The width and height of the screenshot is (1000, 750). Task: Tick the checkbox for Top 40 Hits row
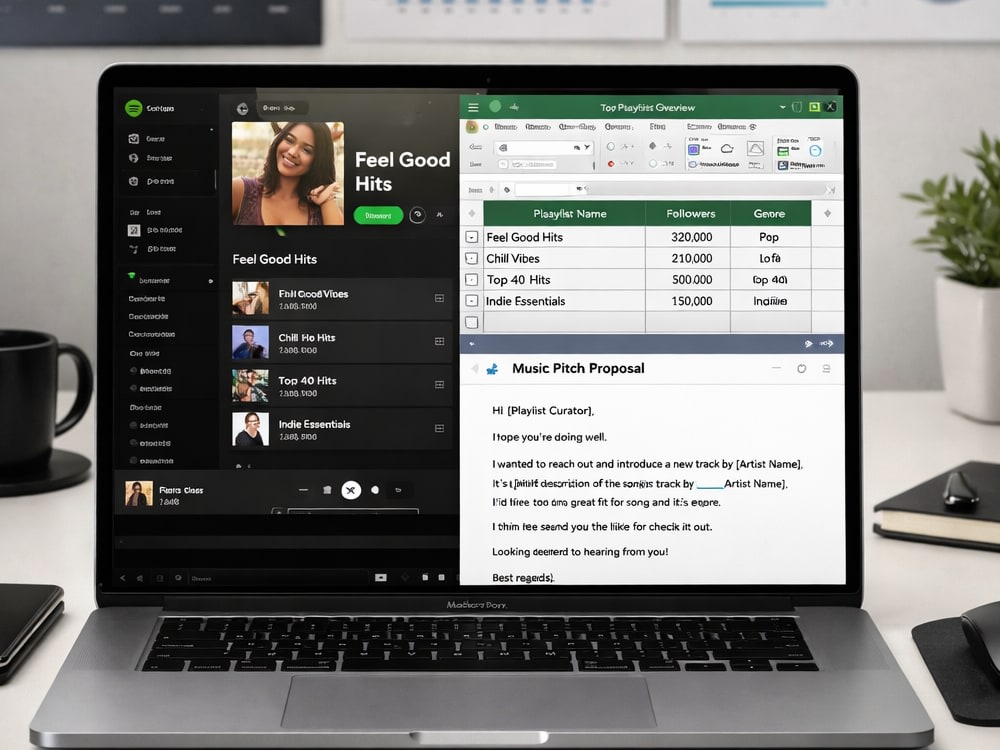pyautogui.click(x=471, y=279)
